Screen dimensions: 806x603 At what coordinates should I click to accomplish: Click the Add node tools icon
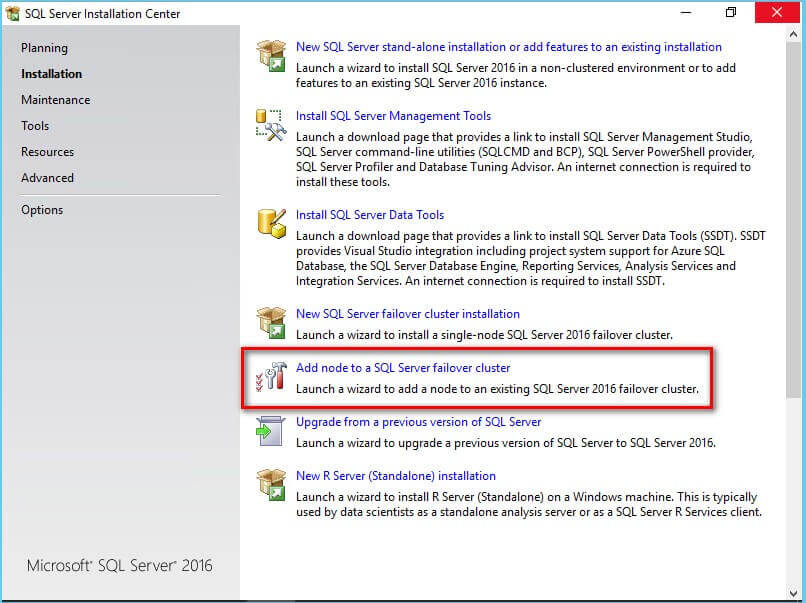click(271, 376)
